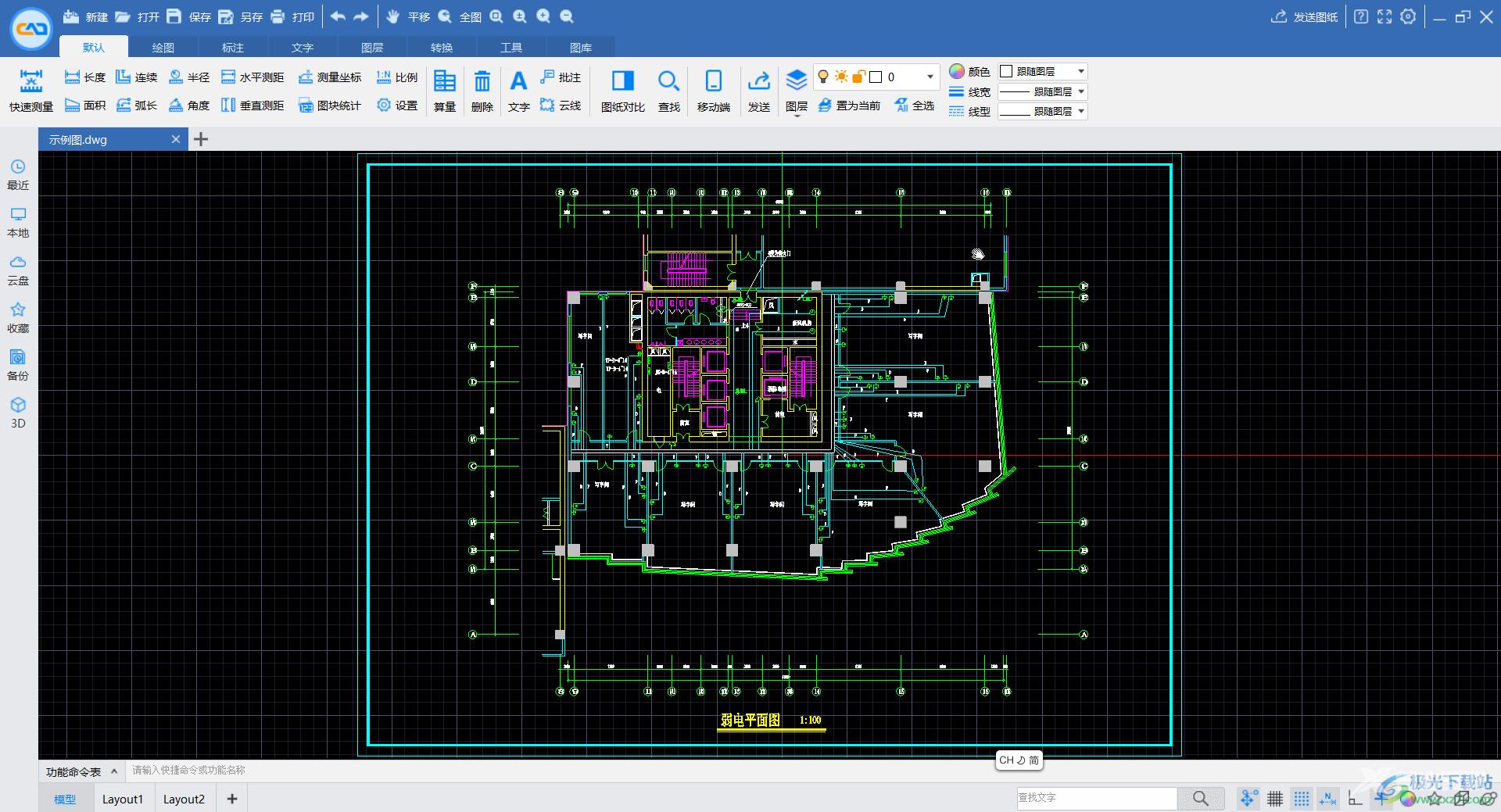Click the 删除 delete tool
1501x812 pixels.
(x=482, y=91)
